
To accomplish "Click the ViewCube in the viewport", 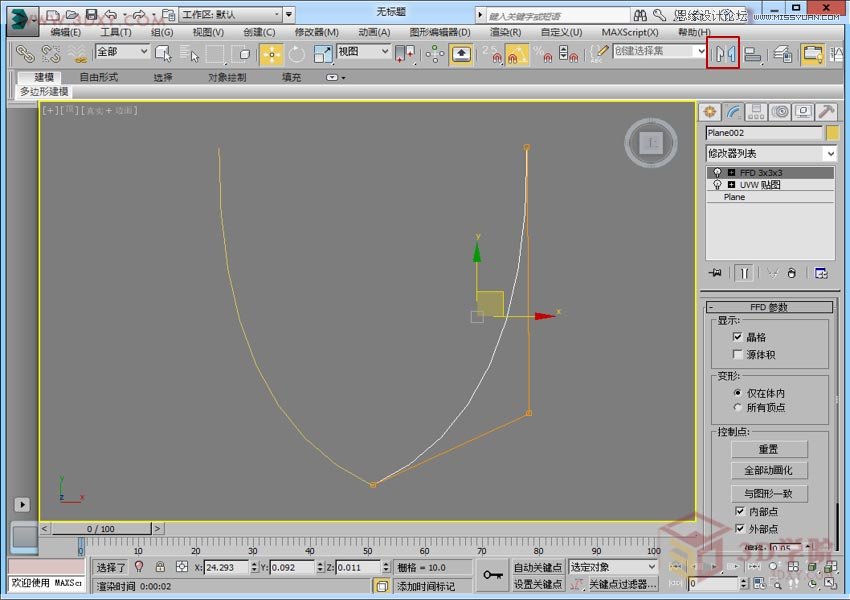I will point(651,143).
